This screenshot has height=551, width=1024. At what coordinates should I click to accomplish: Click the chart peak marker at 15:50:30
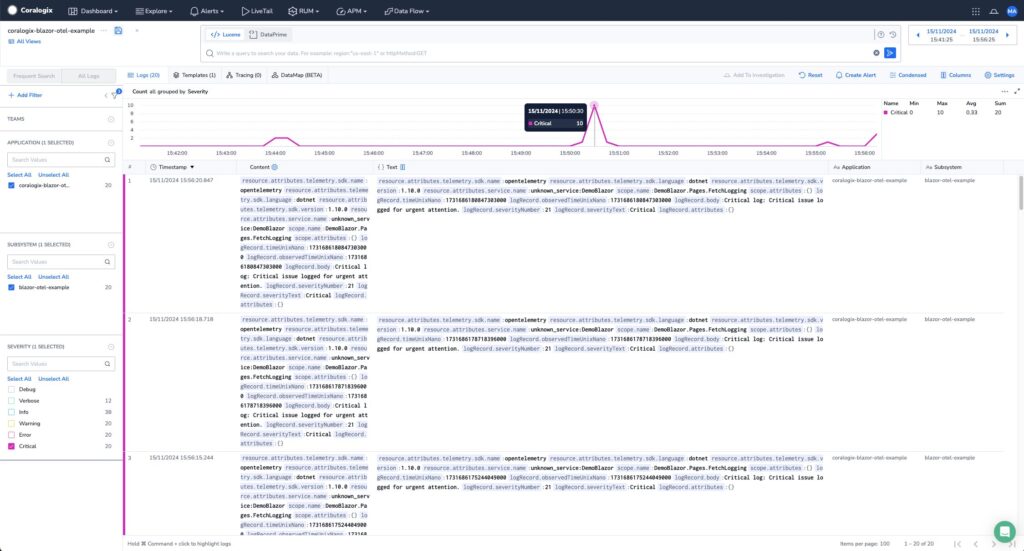coord(594,105)
